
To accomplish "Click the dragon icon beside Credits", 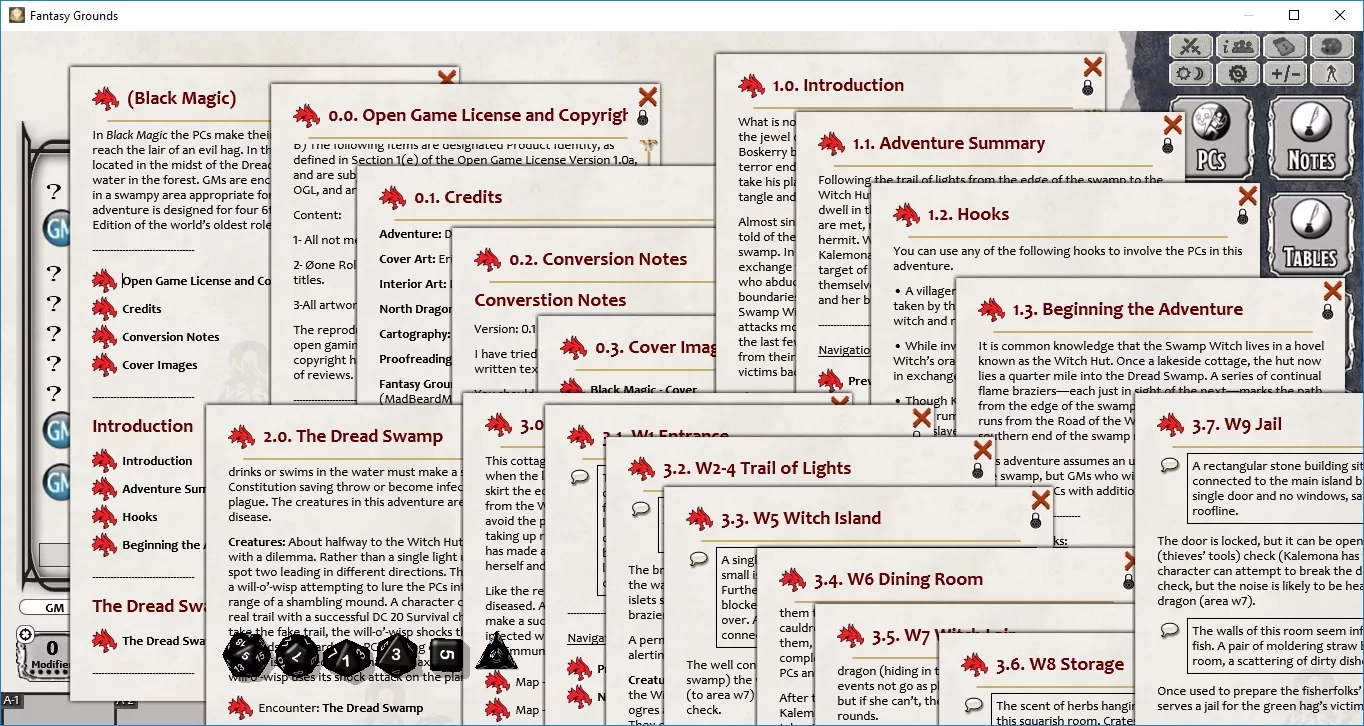I will (x=105, y=309).
